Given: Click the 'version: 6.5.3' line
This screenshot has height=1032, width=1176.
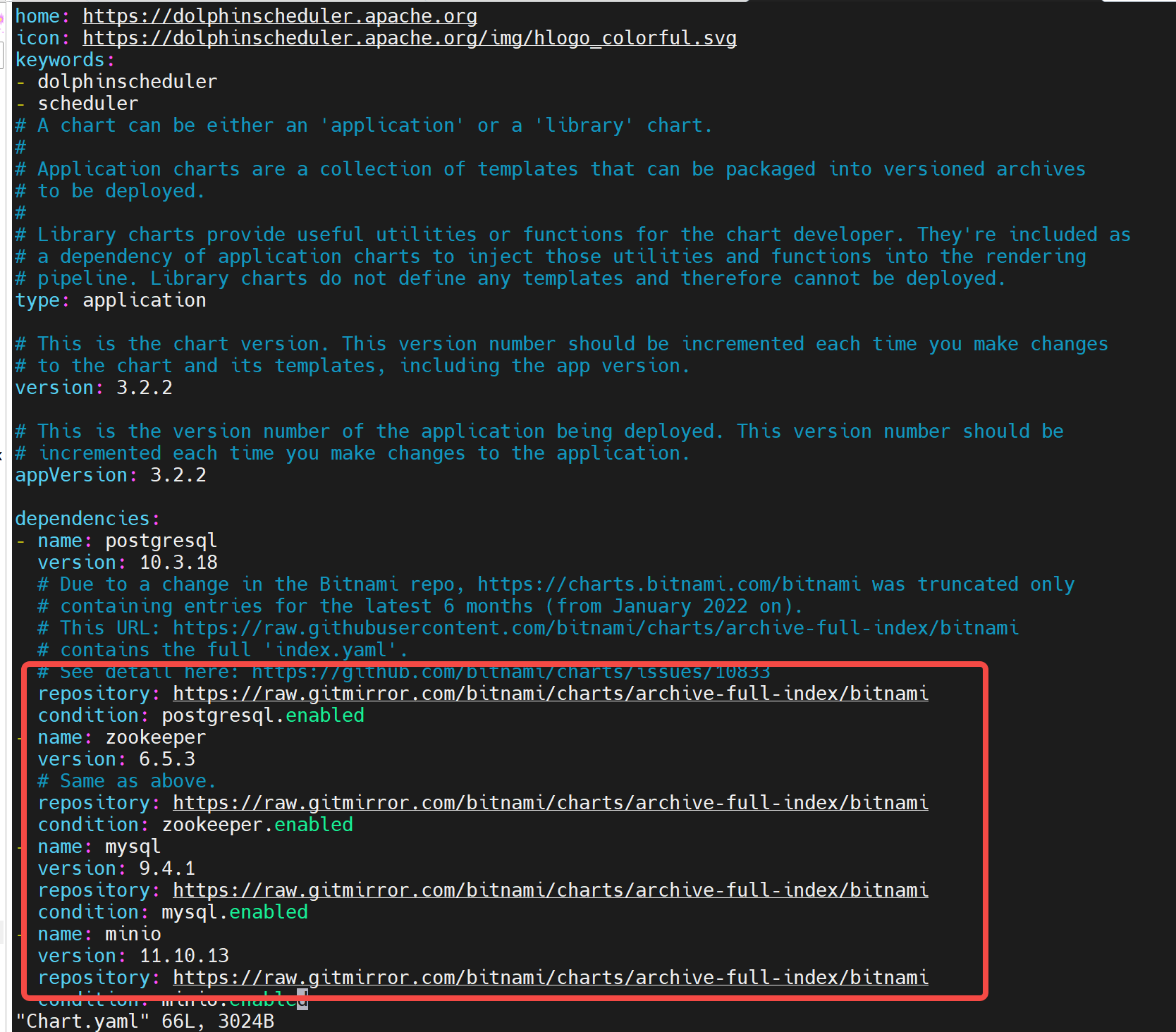Looking at the screenshot, I should point(116,759).
